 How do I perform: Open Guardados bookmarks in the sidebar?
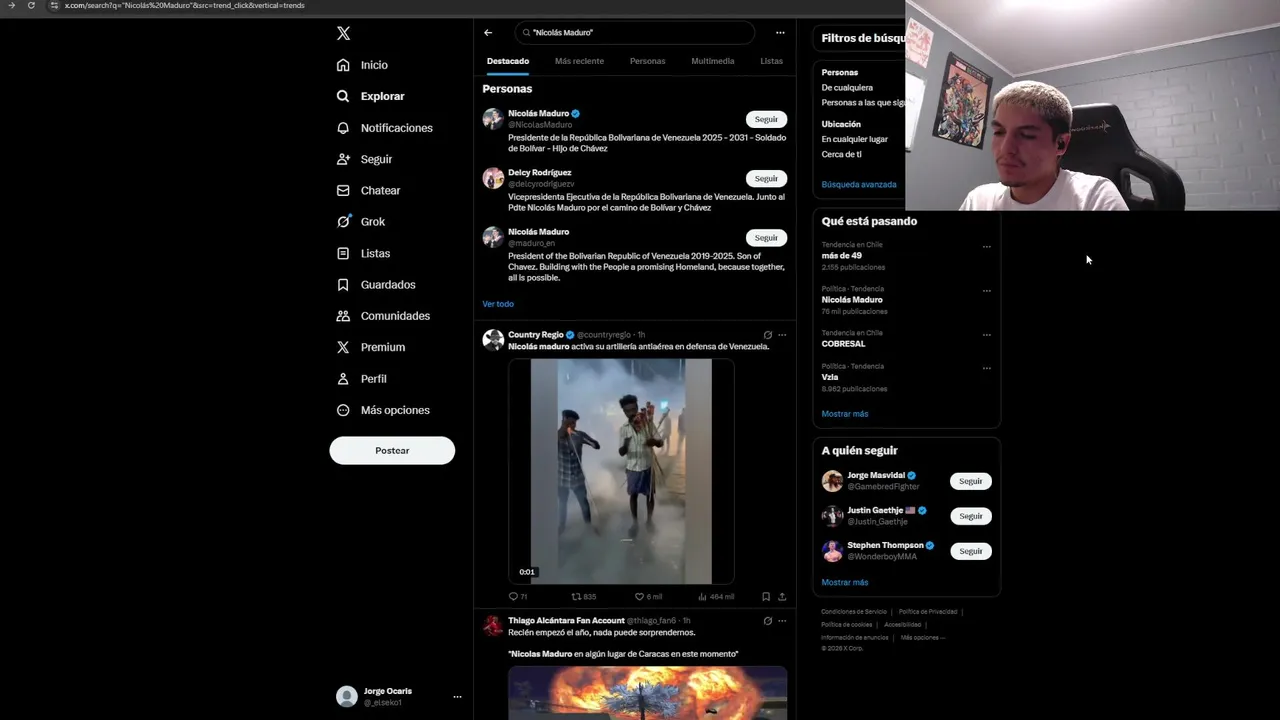pos(375,285)
